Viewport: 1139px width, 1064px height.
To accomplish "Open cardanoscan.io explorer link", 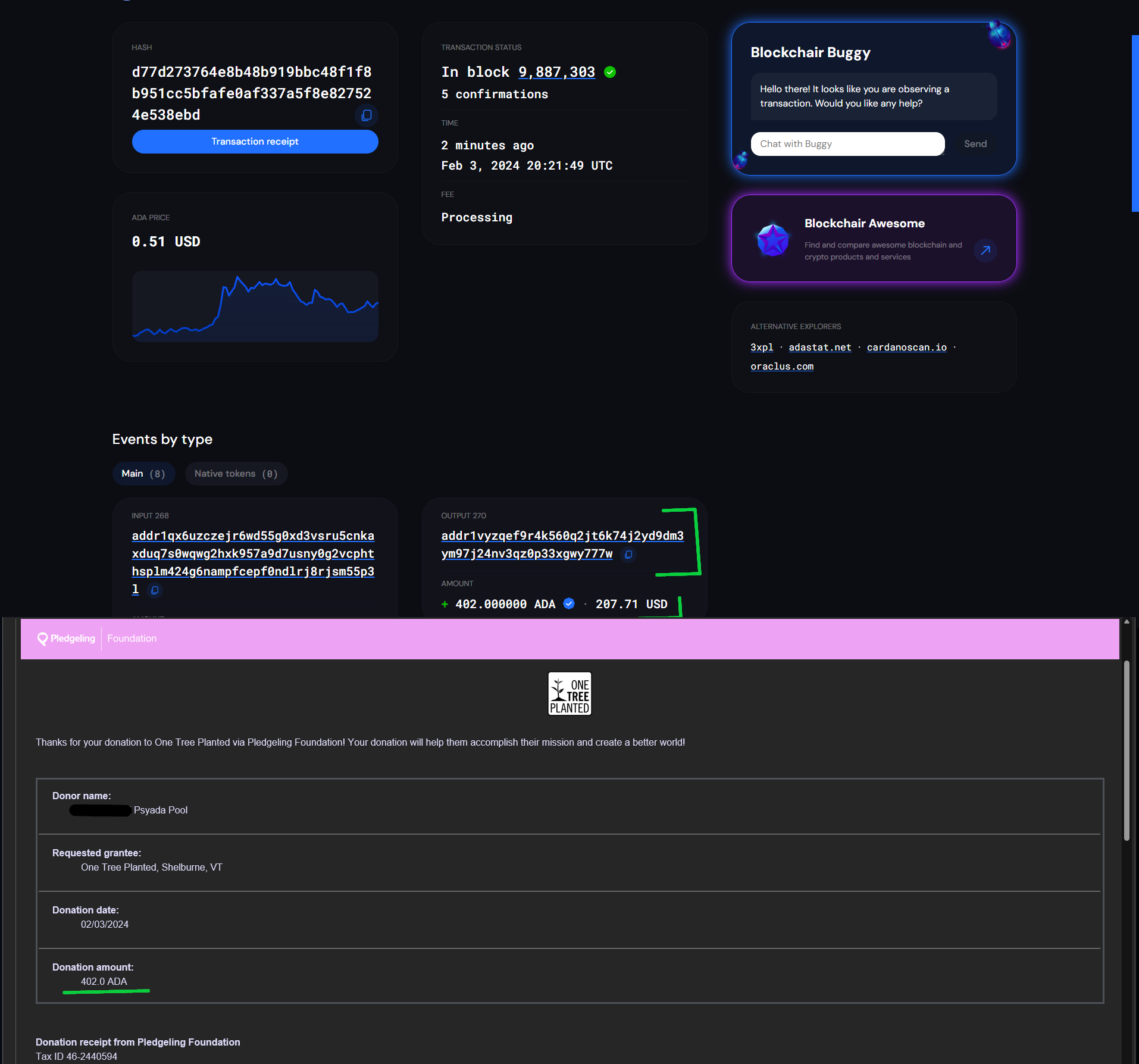I will tap(906, 348).
